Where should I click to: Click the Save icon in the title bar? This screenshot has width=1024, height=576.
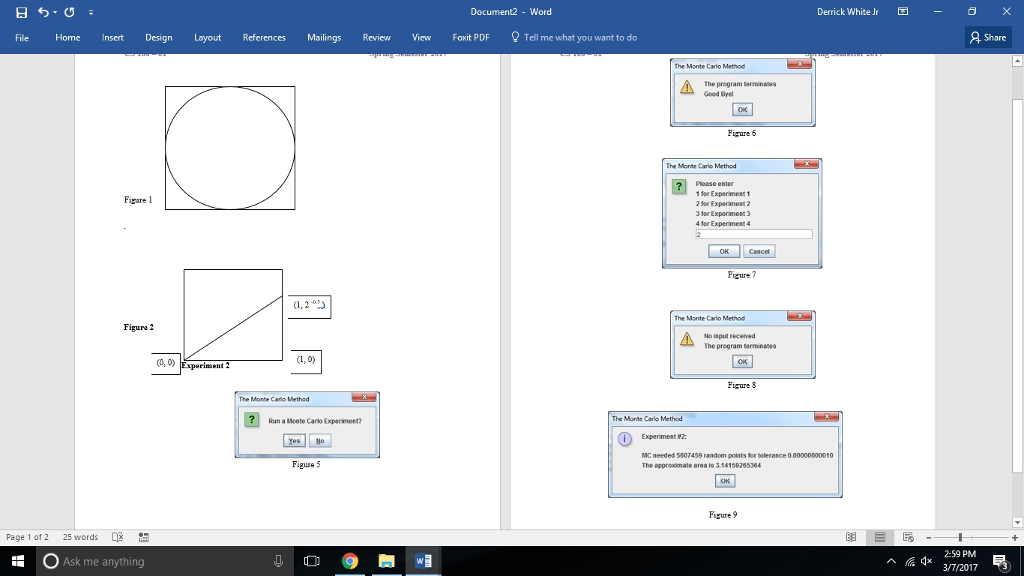pos(21,12)
